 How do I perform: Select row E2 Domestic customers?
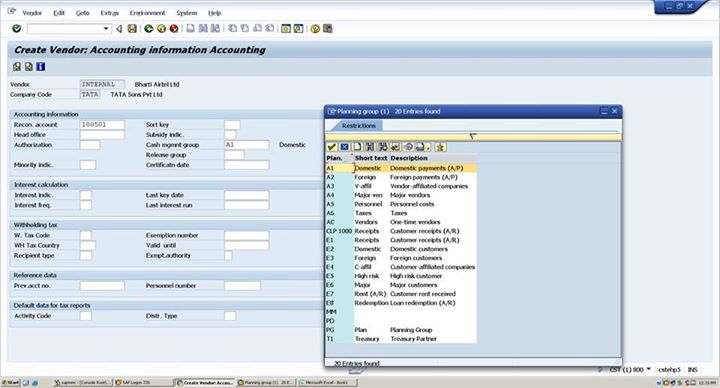pyautogui.click(x=401, y=249)
